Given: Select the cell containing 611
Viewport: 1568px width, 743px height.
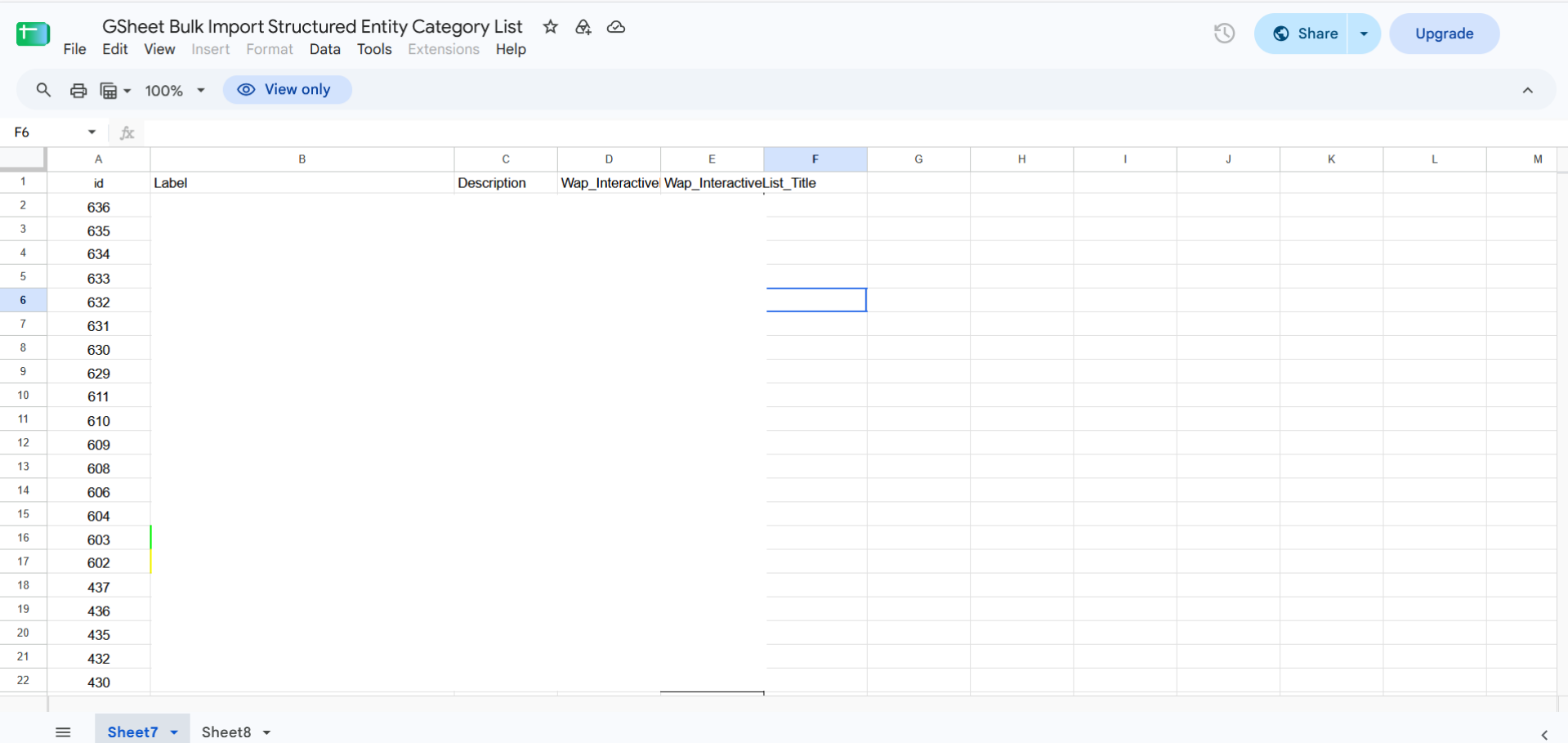Looking at the screenshot, I should point(98,396).
